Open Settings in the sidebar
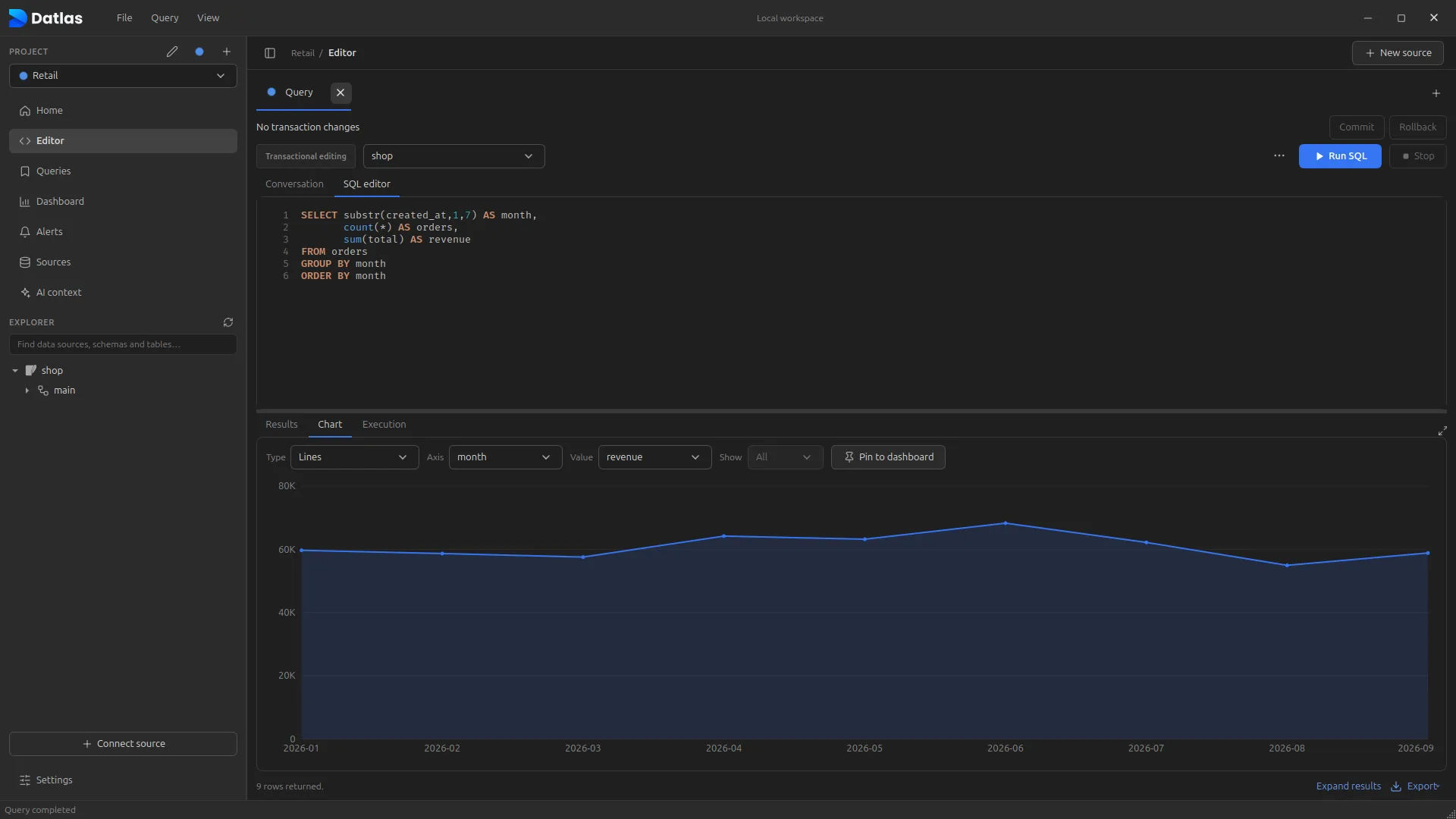 (123, 780)
